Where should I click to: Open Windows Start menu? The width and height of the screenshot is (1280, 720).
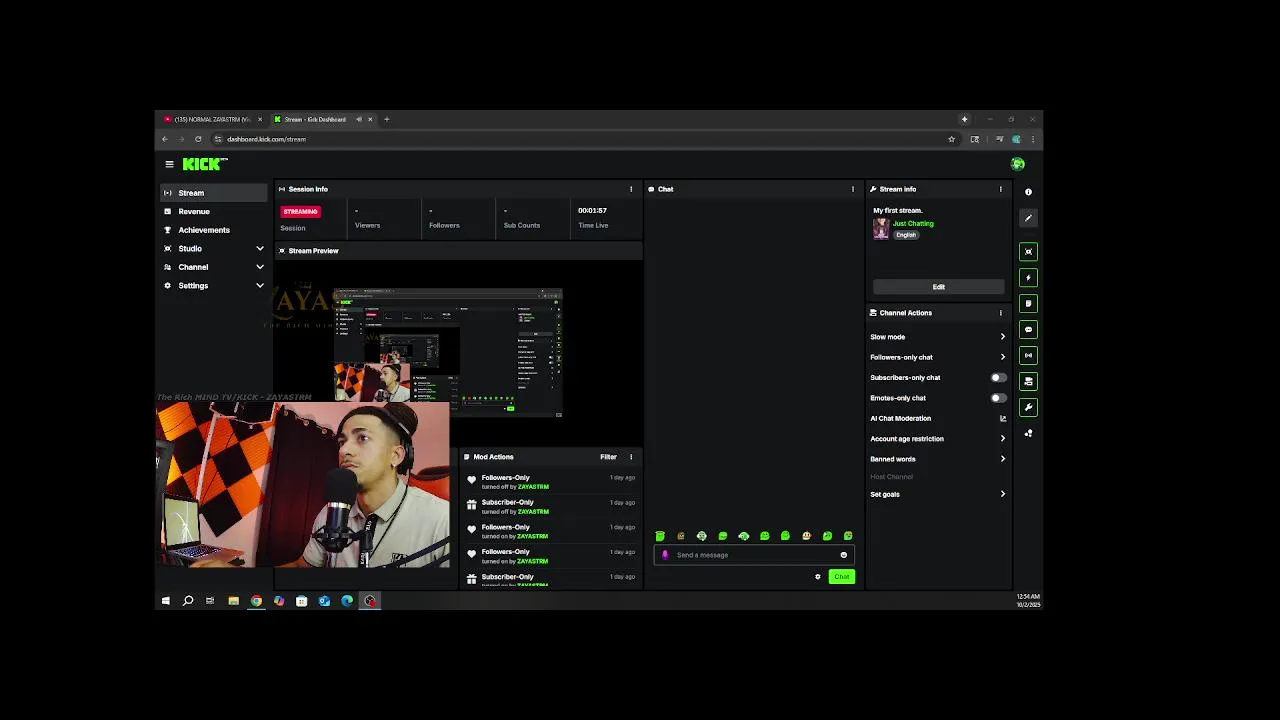point(165,601)
